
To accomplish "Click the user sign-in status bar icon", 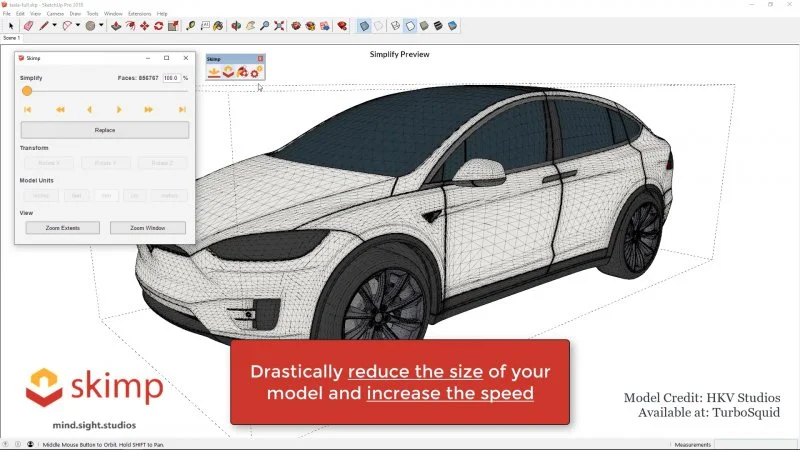I will (x=30, y=444).
